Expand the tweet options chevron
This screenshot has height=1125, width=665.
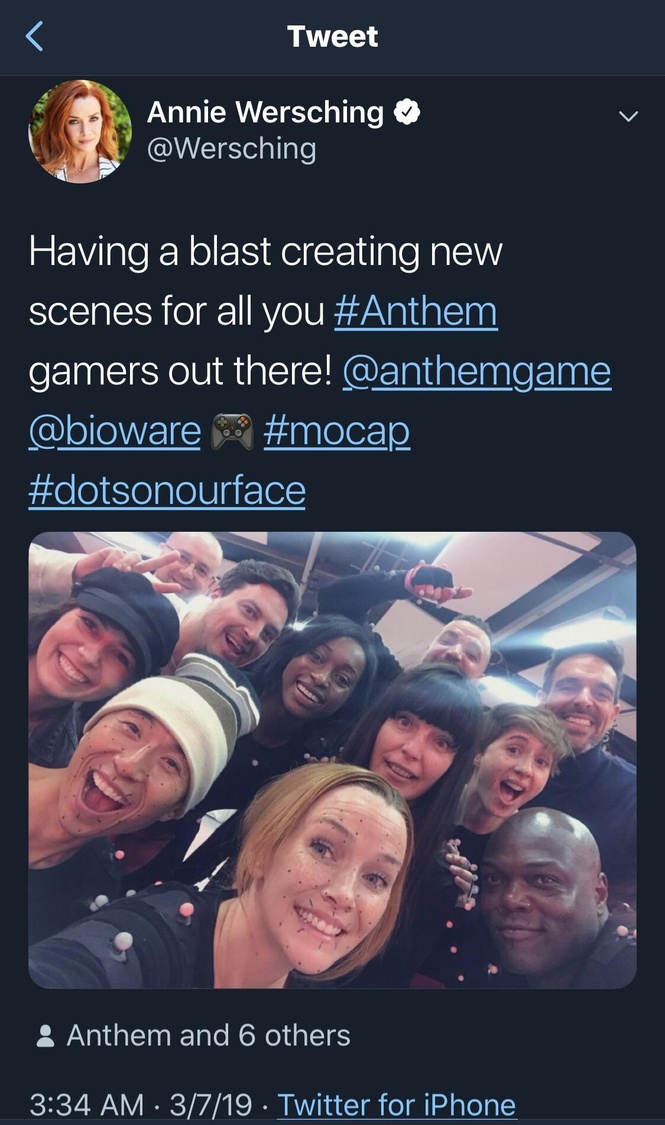pyautogui.click(x=628, y=116)
